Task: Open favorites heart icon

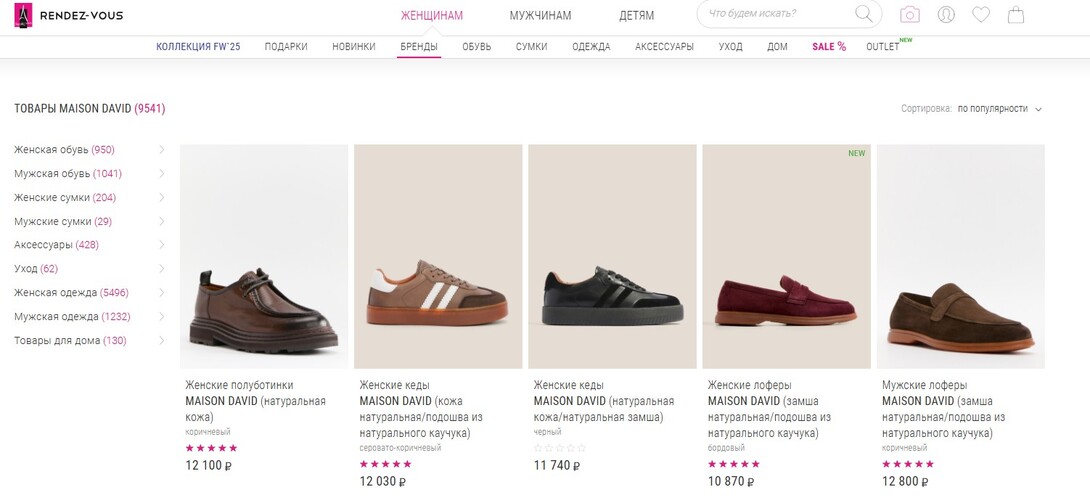Action: coord(981,15)
